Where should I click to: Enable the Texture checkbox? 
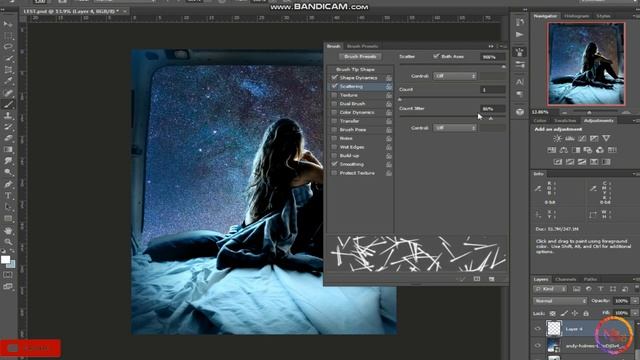334,95
